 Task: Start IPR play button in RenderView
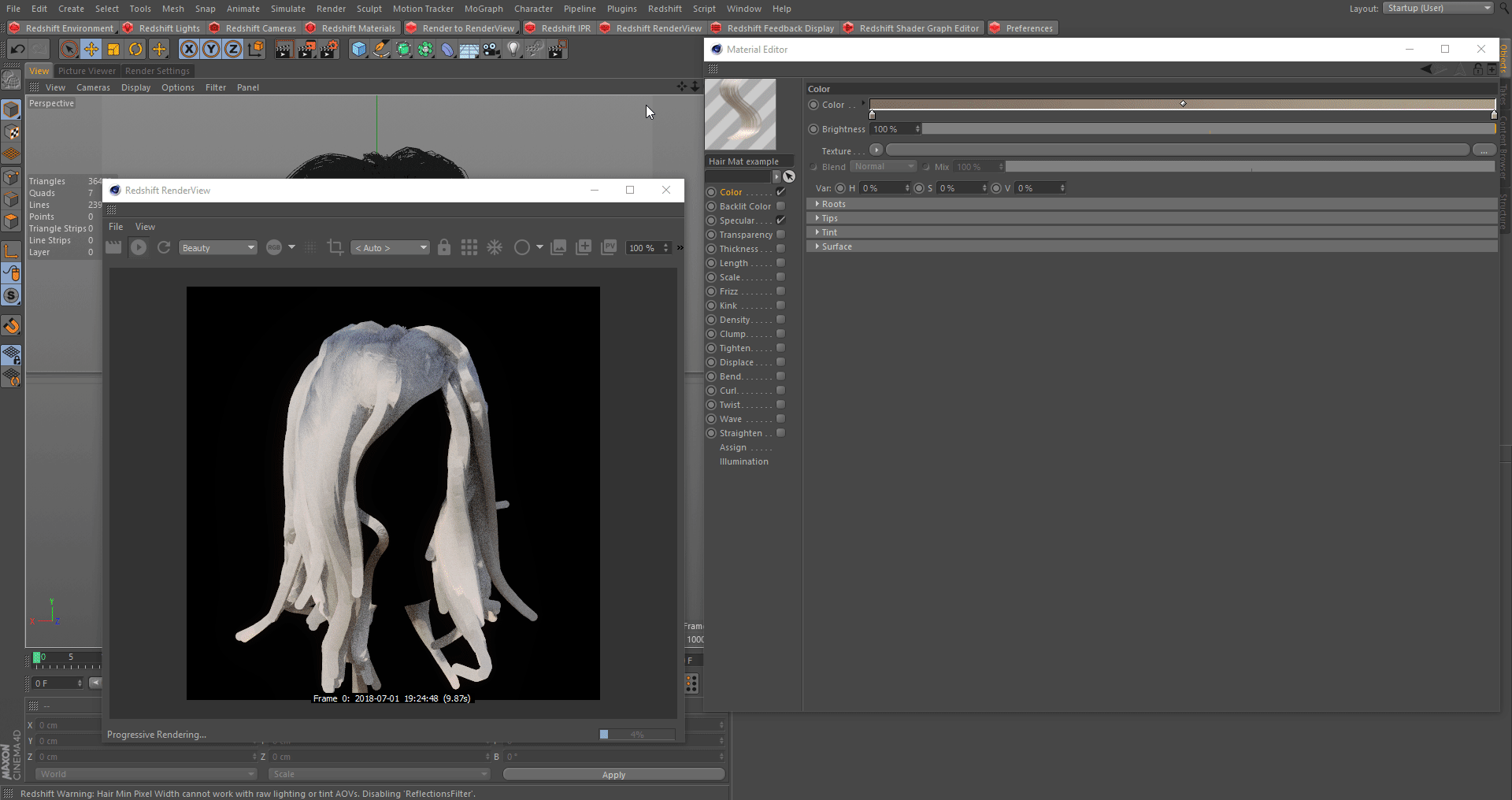click(x=139, y=247)
